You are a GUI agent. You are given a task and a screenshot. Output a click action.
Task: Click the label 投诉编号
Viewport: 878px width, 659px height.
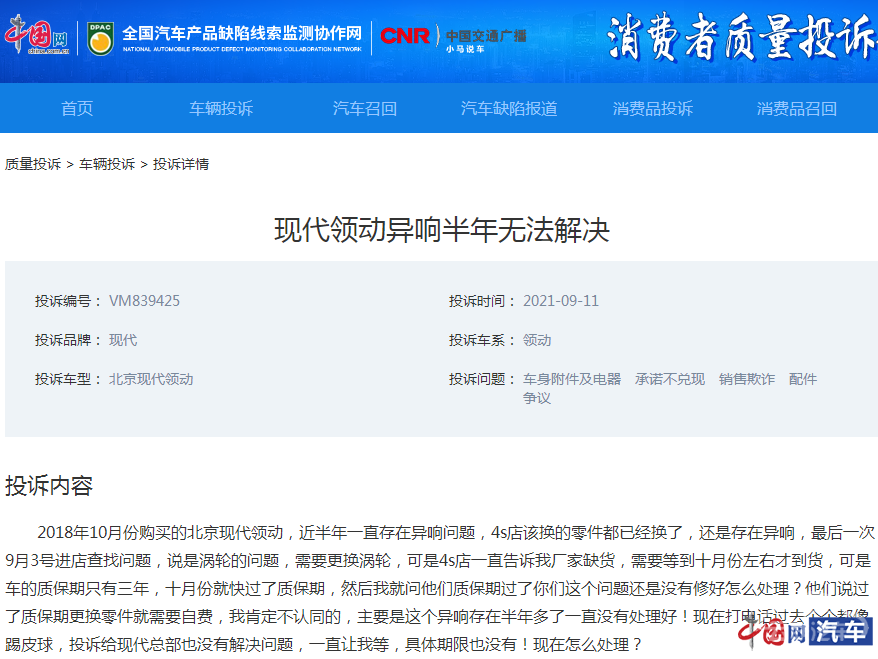tap(68, 301)
